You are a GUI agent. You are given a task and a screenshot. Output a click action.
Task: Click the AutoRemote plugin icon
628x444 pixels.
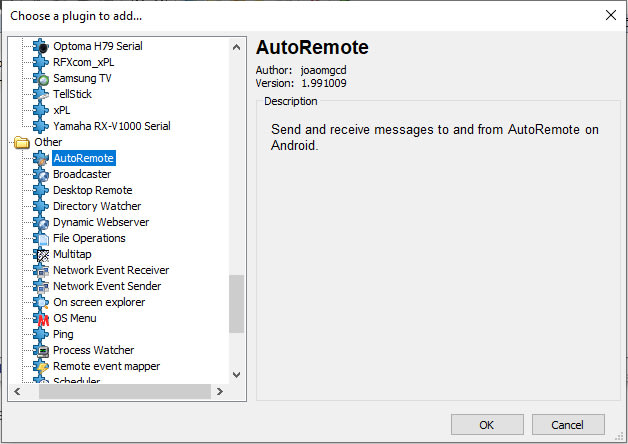point(41,158)
